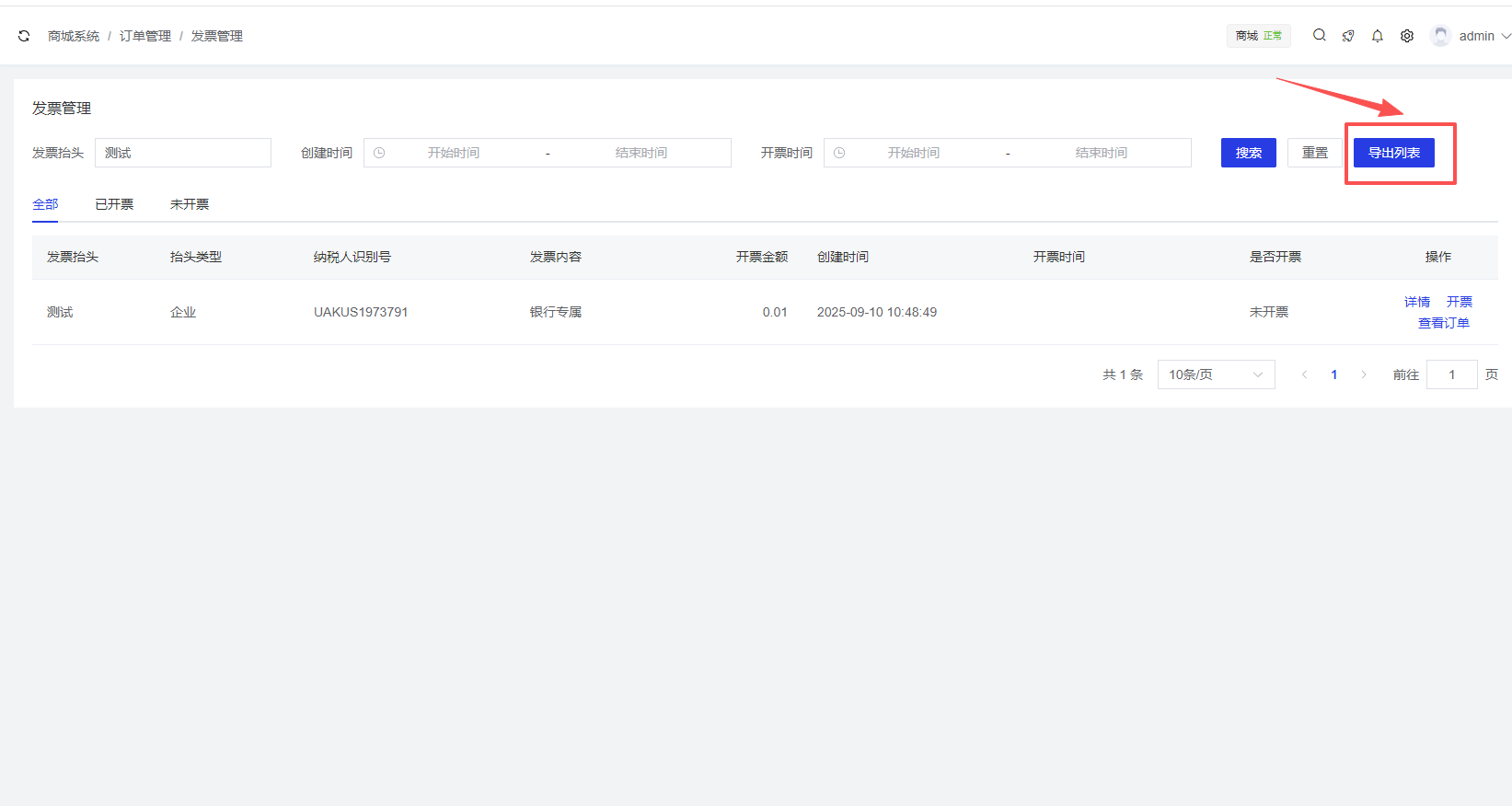
Task: Open the 10条/页 page size dropdown
Action: (1216, 374)
